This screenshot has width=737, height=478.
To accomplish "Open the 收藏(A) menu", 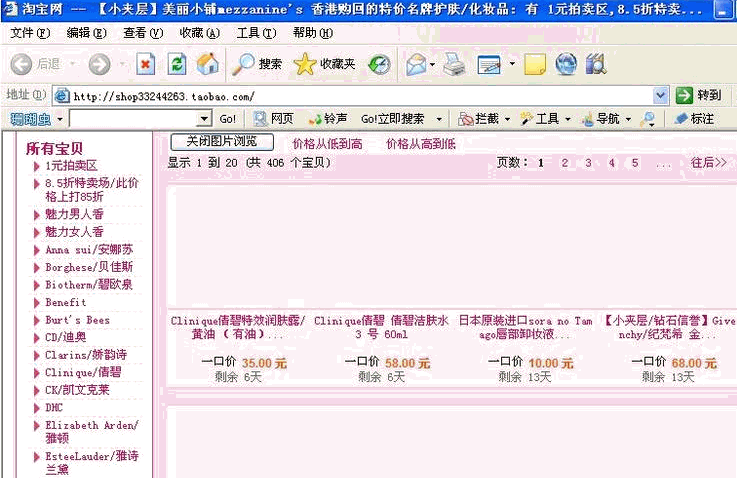I will [x=200, y=33].
